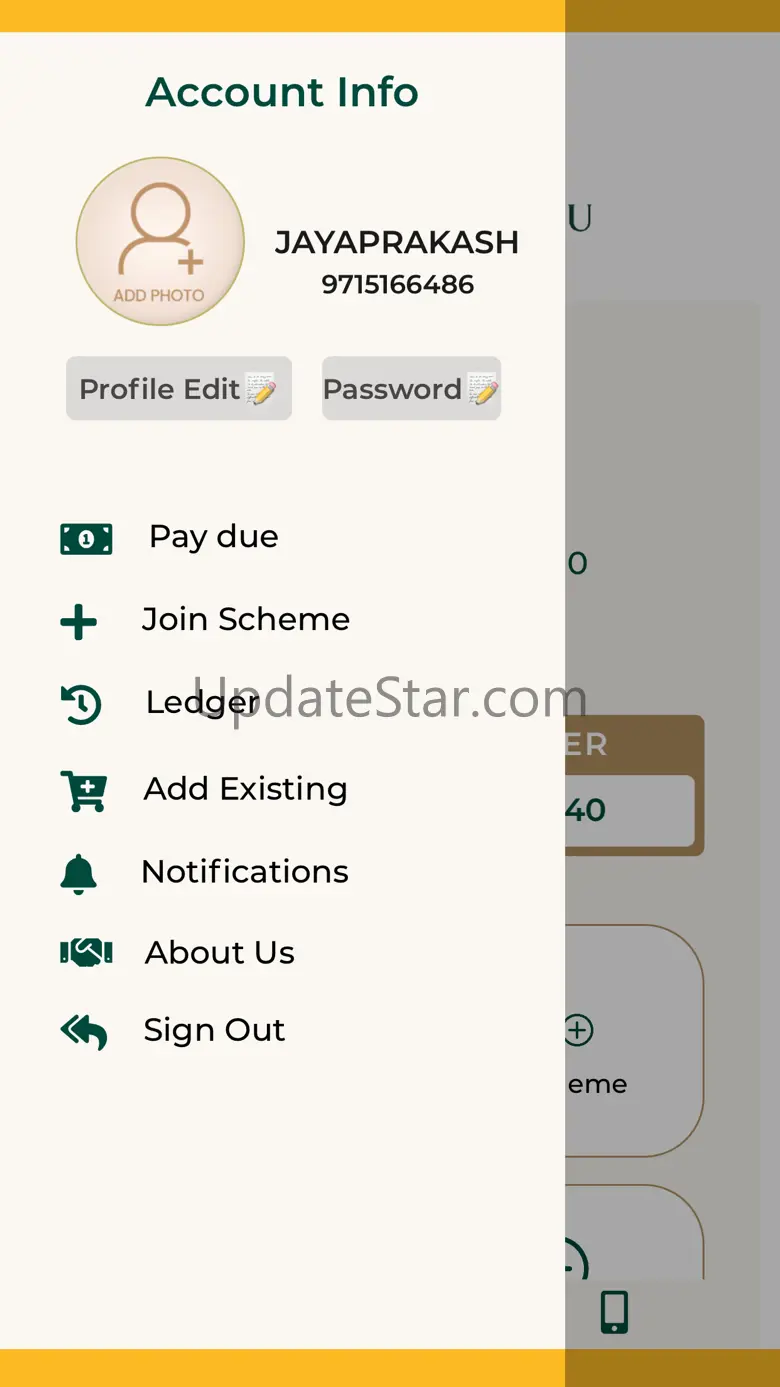
Task: Click the banknote icon beside Pay due
Action: pyautogui.click(x=86, y=539)
